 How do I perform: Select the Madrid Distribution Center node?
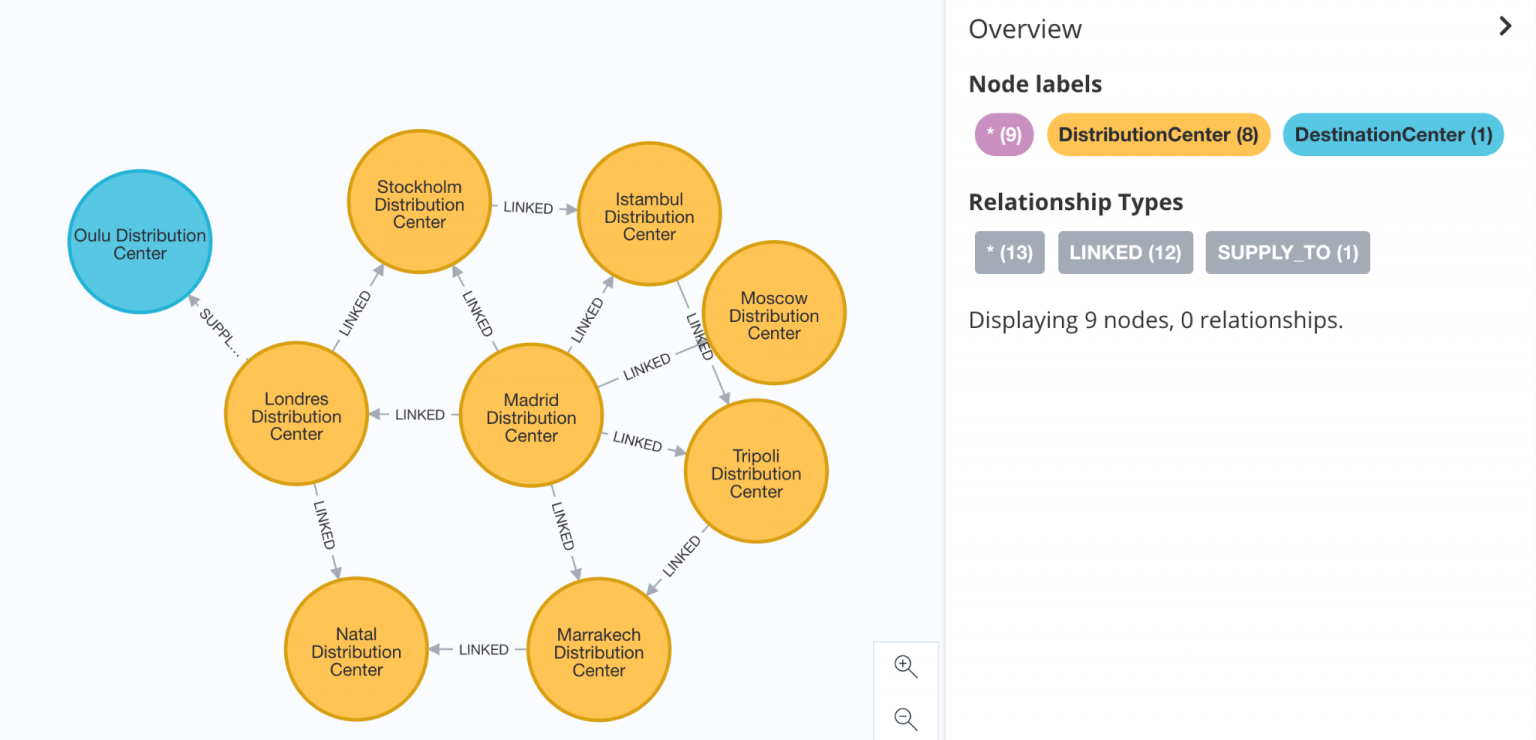(532, 415)
